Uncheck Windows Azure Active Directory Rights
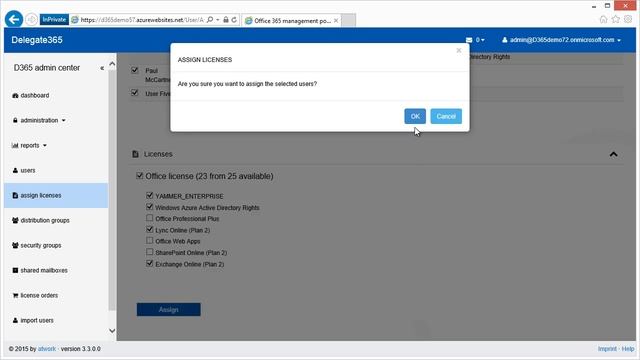This screenshot has width=640, height=360. [149, 207]
